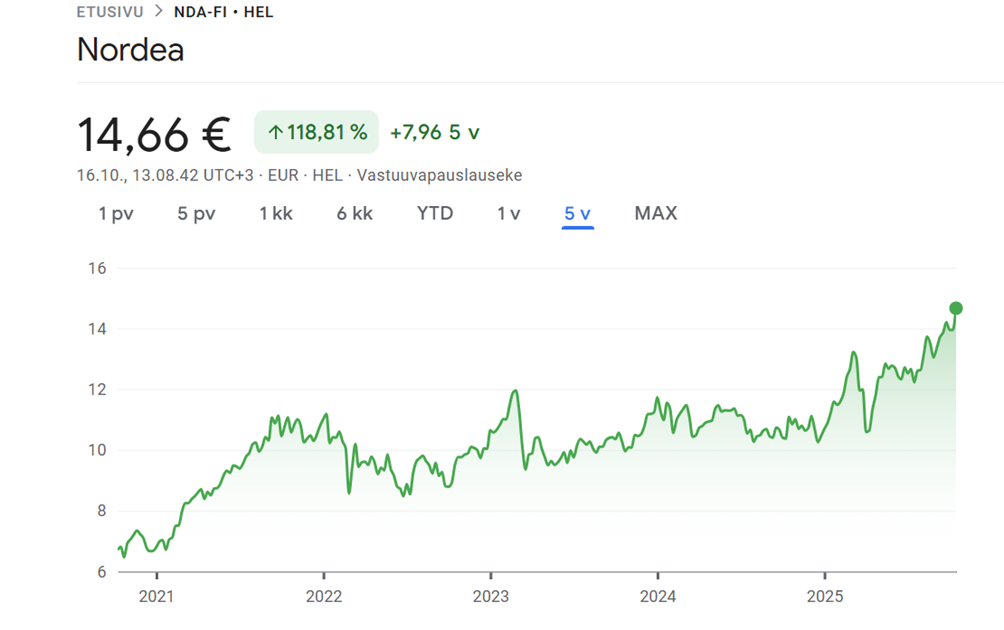This screenshot has width=1004, height=630.
Task: Show the MAX price history
Action: click(x=656, y=213)
